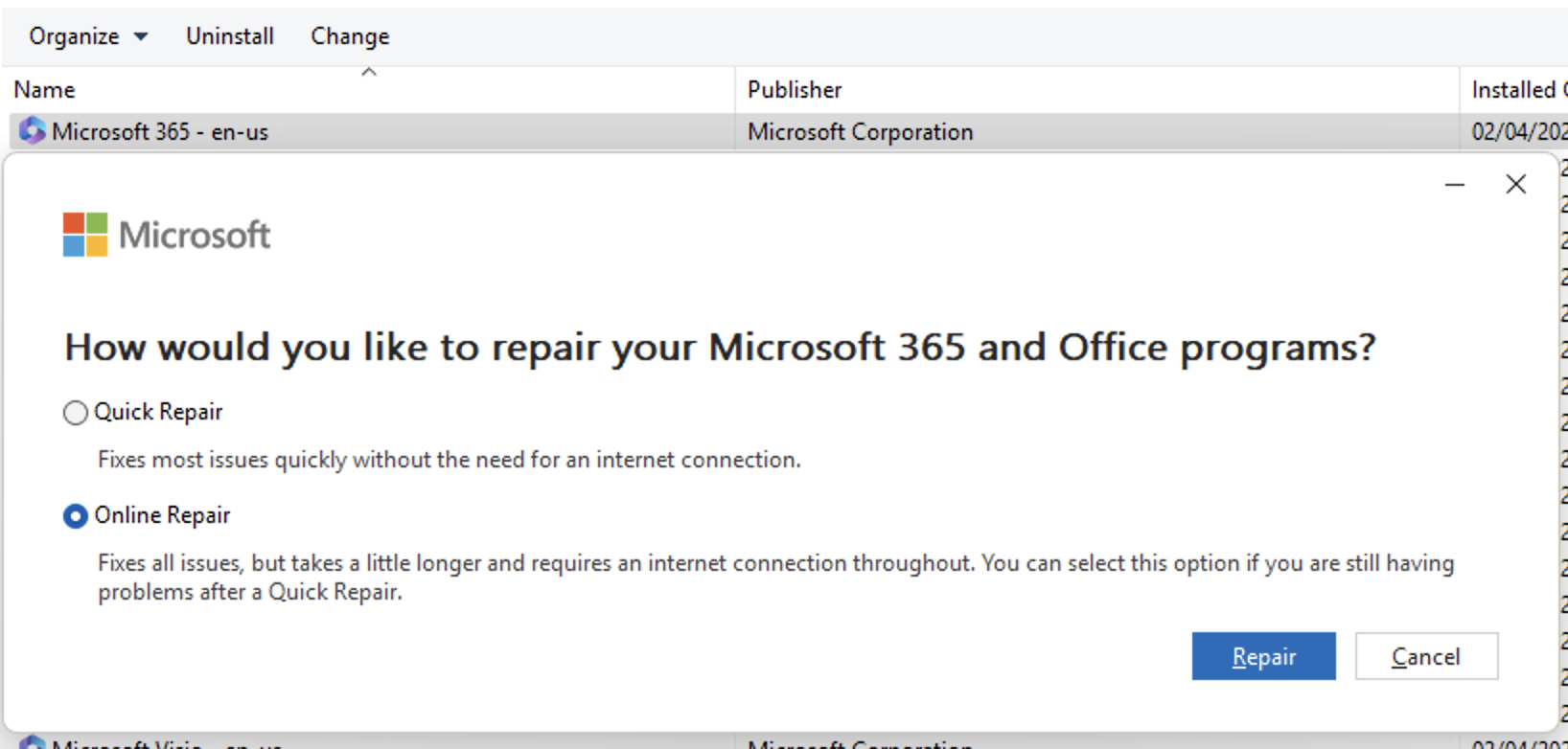1568x749 pixels.
Task: Click the Repair button
Action: pos(1263,656)
